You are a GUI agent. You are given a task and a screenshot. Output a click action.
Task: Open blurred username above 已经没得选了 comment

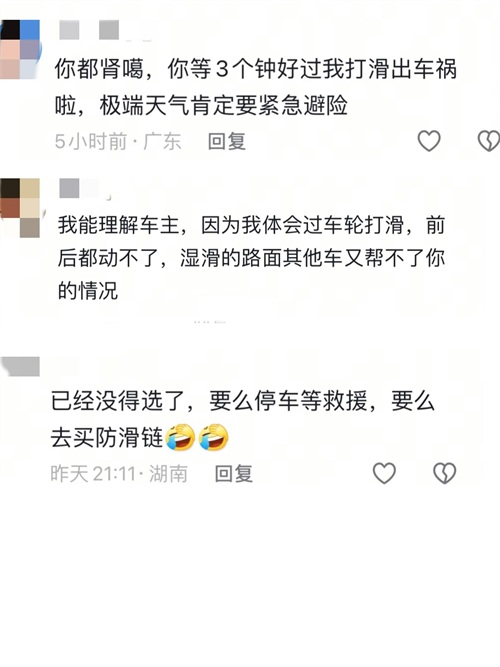[68, 364]
